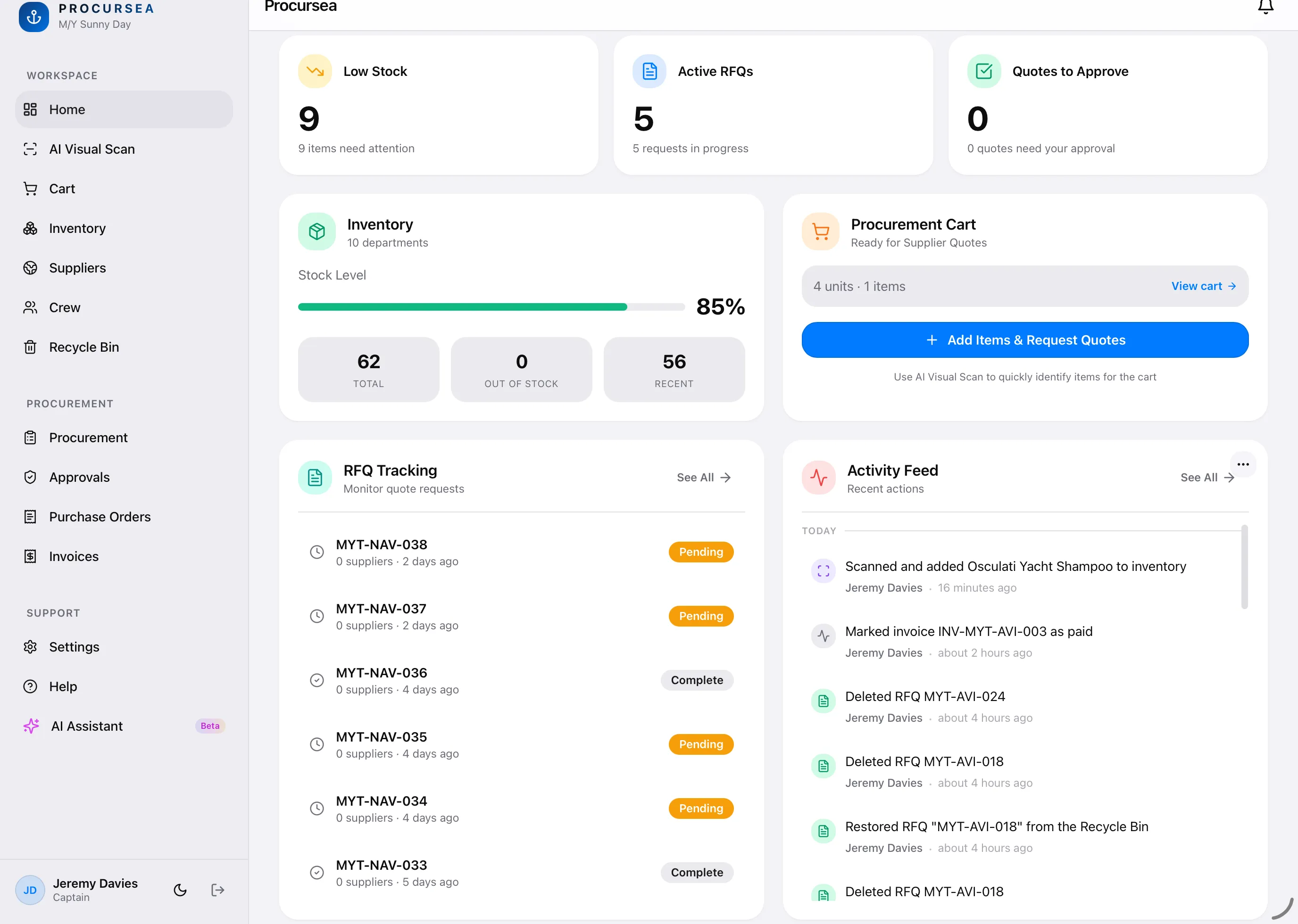Open Home in the sidebar
1298x924 pixels.
click(x=124, y=109)
